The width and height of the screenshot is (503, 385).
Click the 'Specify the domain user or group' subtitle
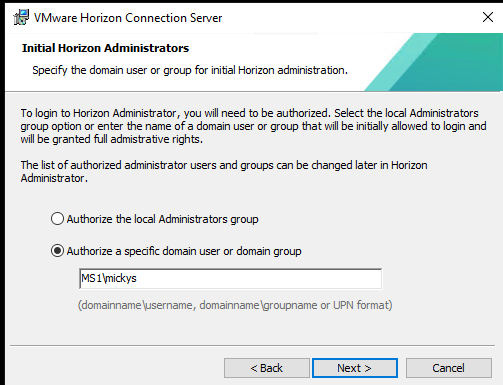pos(190,70)
